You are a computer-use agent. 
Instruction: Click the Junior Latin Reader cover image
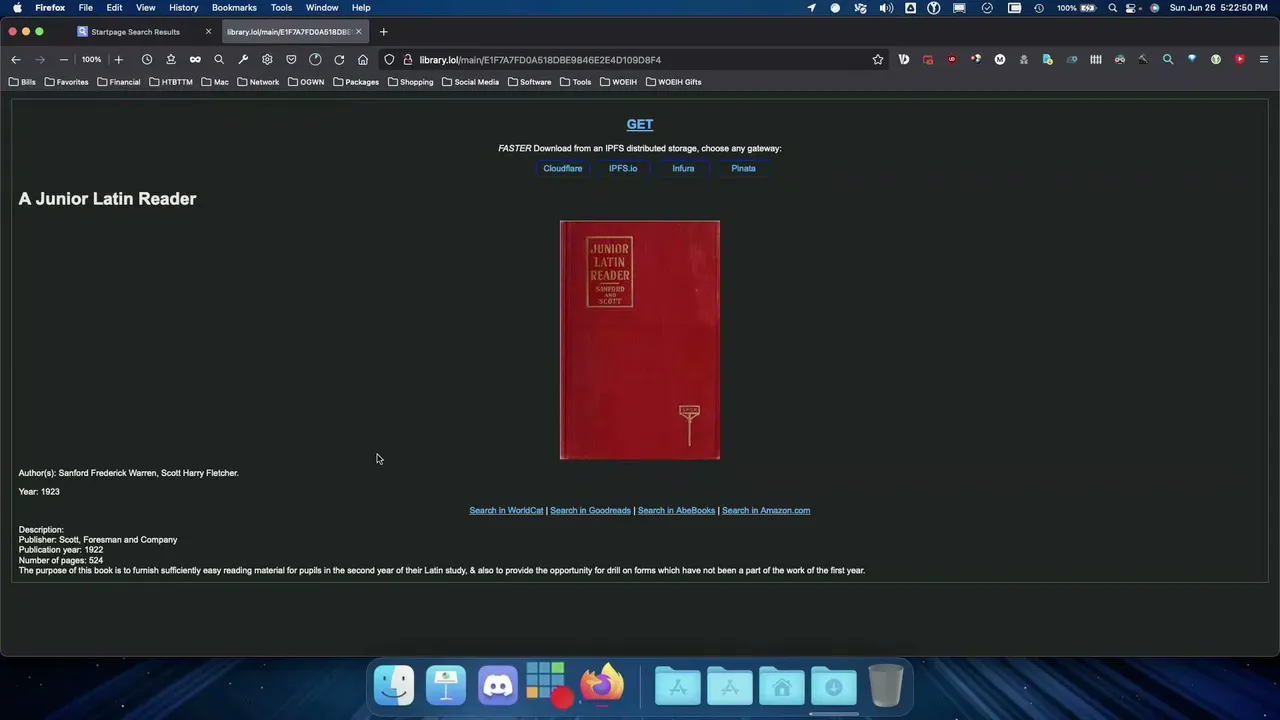tap(640, 340)
